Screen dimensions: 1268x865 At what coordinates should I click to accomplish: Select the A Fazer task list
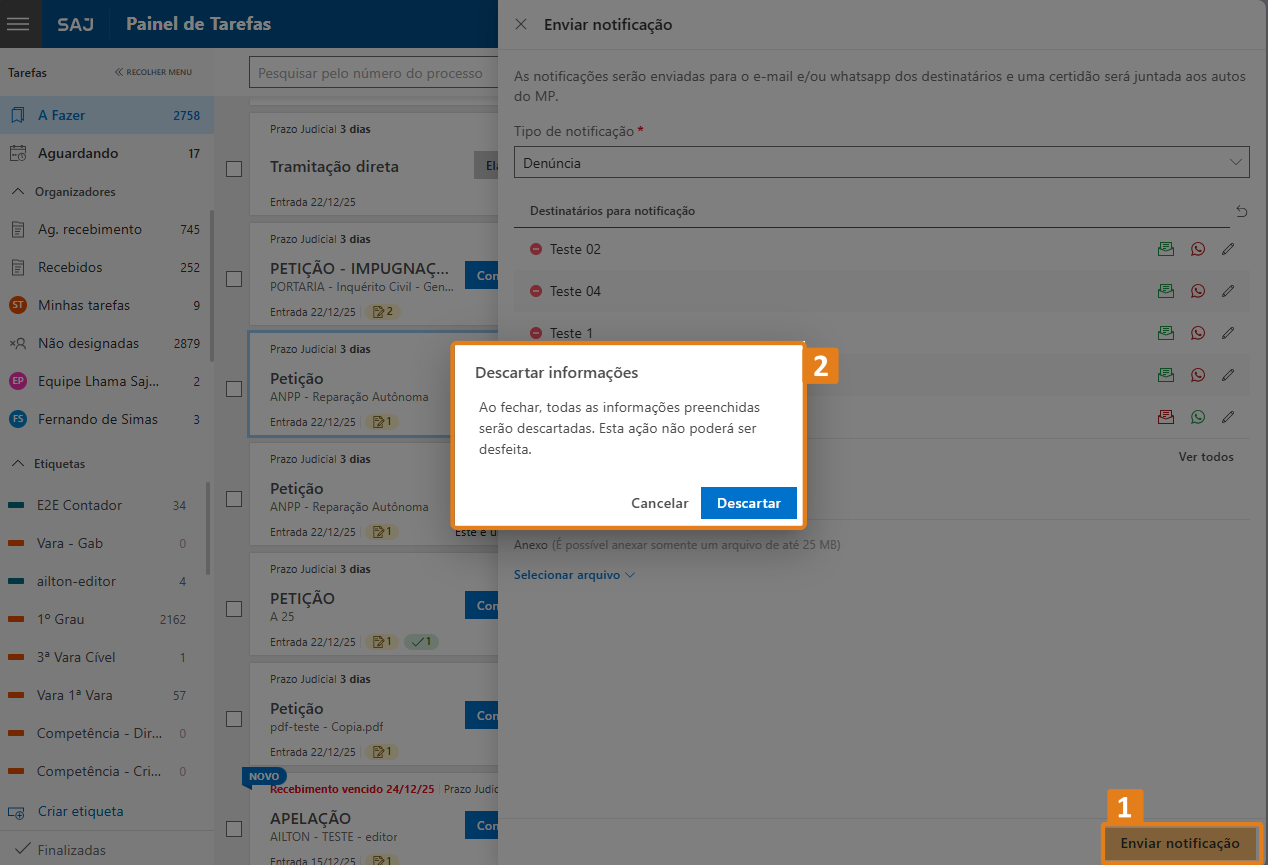click(62, 115)
